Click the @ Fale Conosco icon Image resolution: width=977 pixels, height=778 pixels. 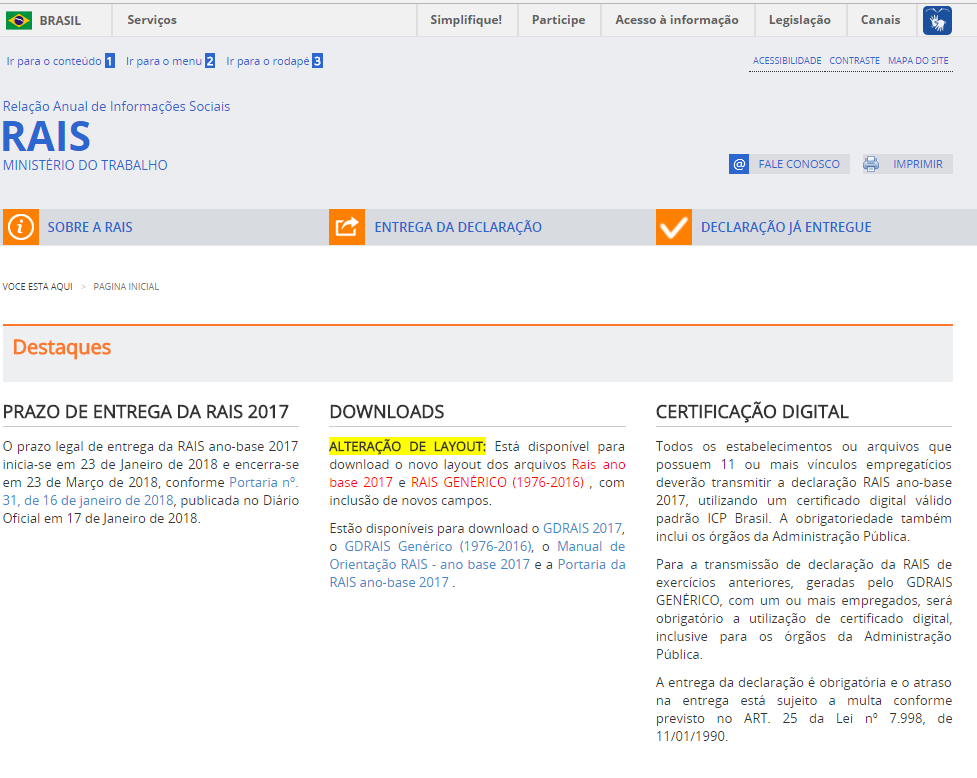(x=739, y=164)
